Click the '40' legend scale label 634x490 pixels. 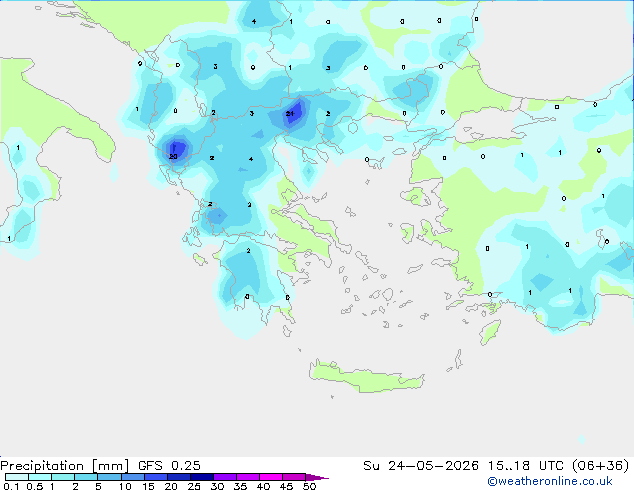(x=264, y=486)
